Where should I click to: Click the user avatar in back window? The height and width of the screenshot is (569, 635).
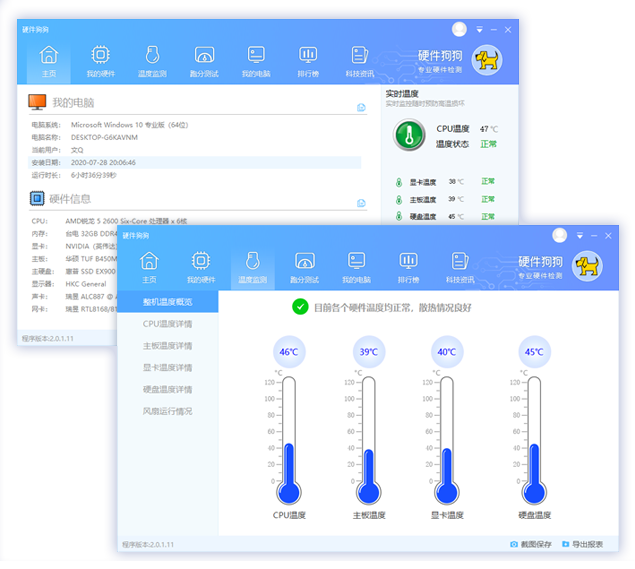pyautogui.click(x=459, y=29)
